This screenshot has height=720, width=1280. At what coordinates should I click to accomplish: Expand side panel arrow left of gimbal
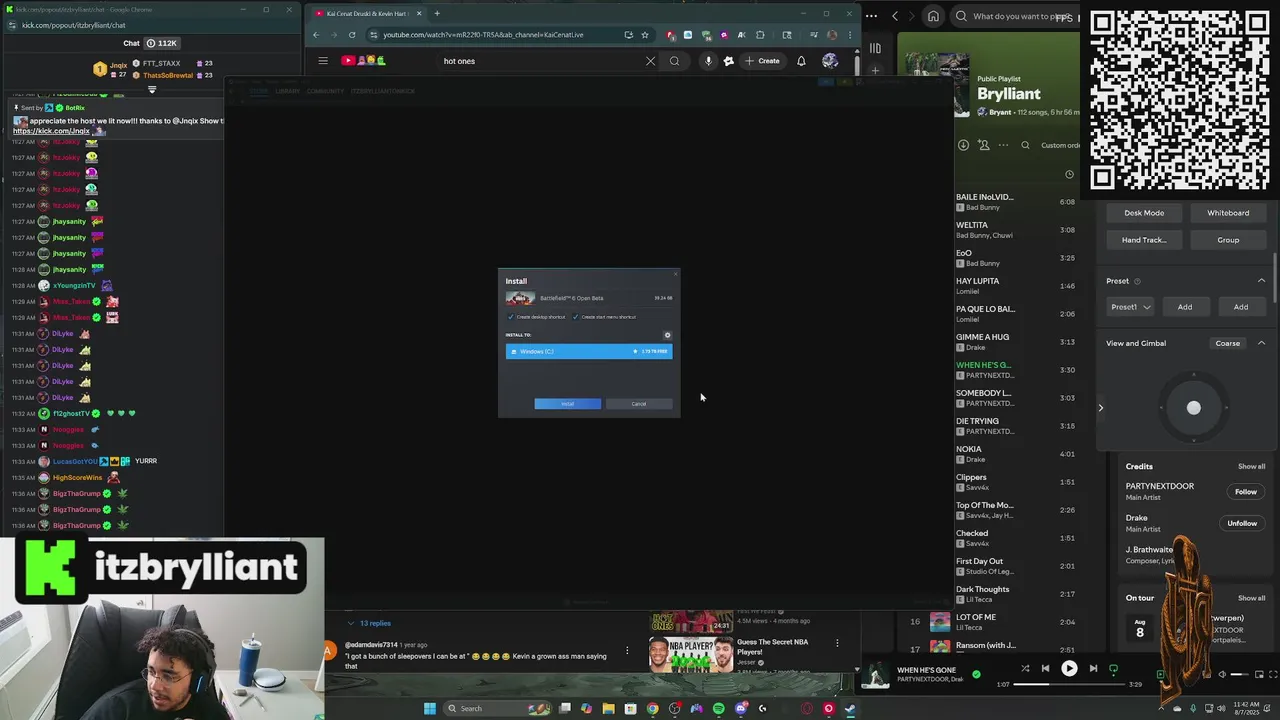click(x=1101, y=408)
